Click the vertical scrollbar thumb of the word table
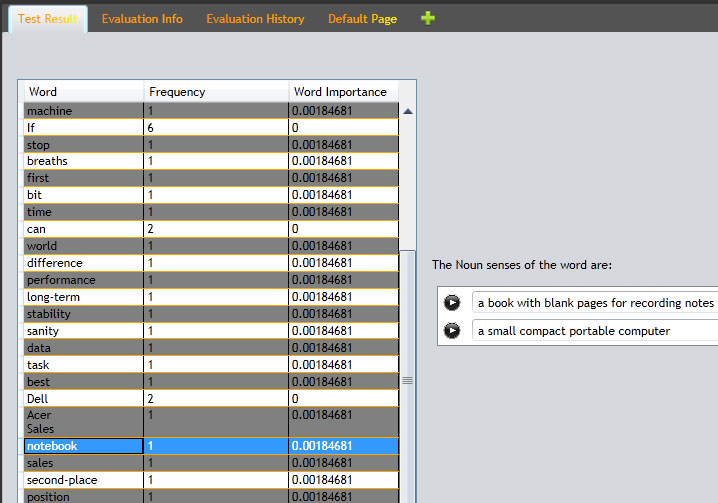This screenshot has width=718, height=503. (407, 380)
